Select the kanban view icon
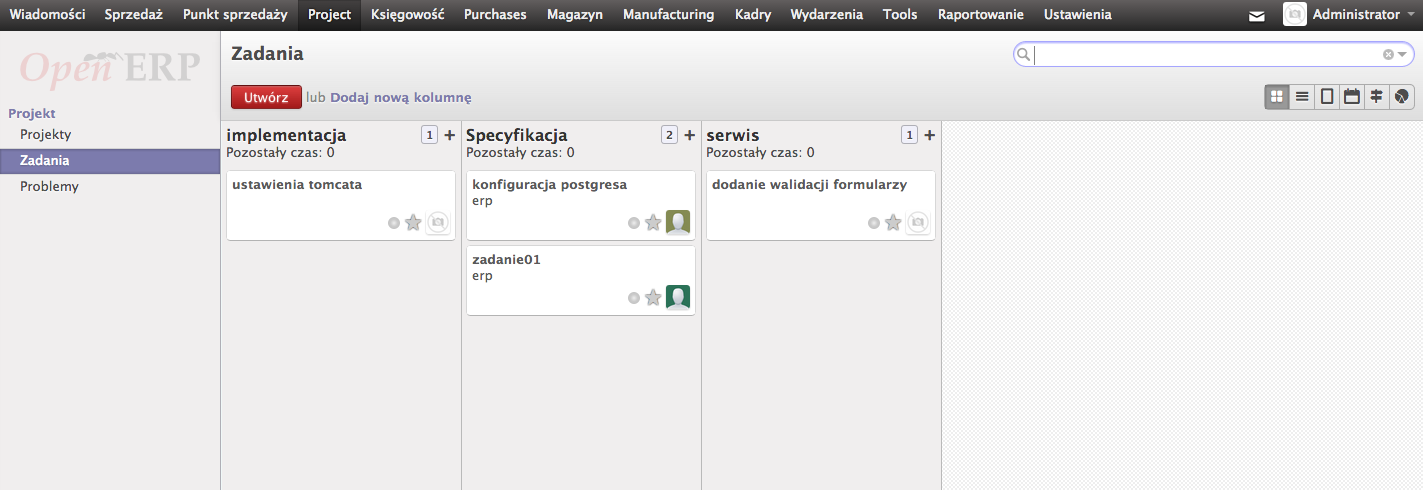This screenshot has width=1423, height=490. pyautogui.click(x=1277, y=97)
